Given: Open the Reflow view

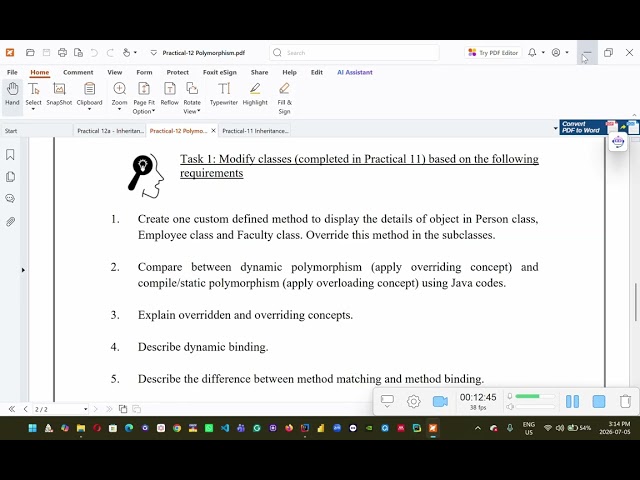Looking at the screenshot, I should point(169,94).
